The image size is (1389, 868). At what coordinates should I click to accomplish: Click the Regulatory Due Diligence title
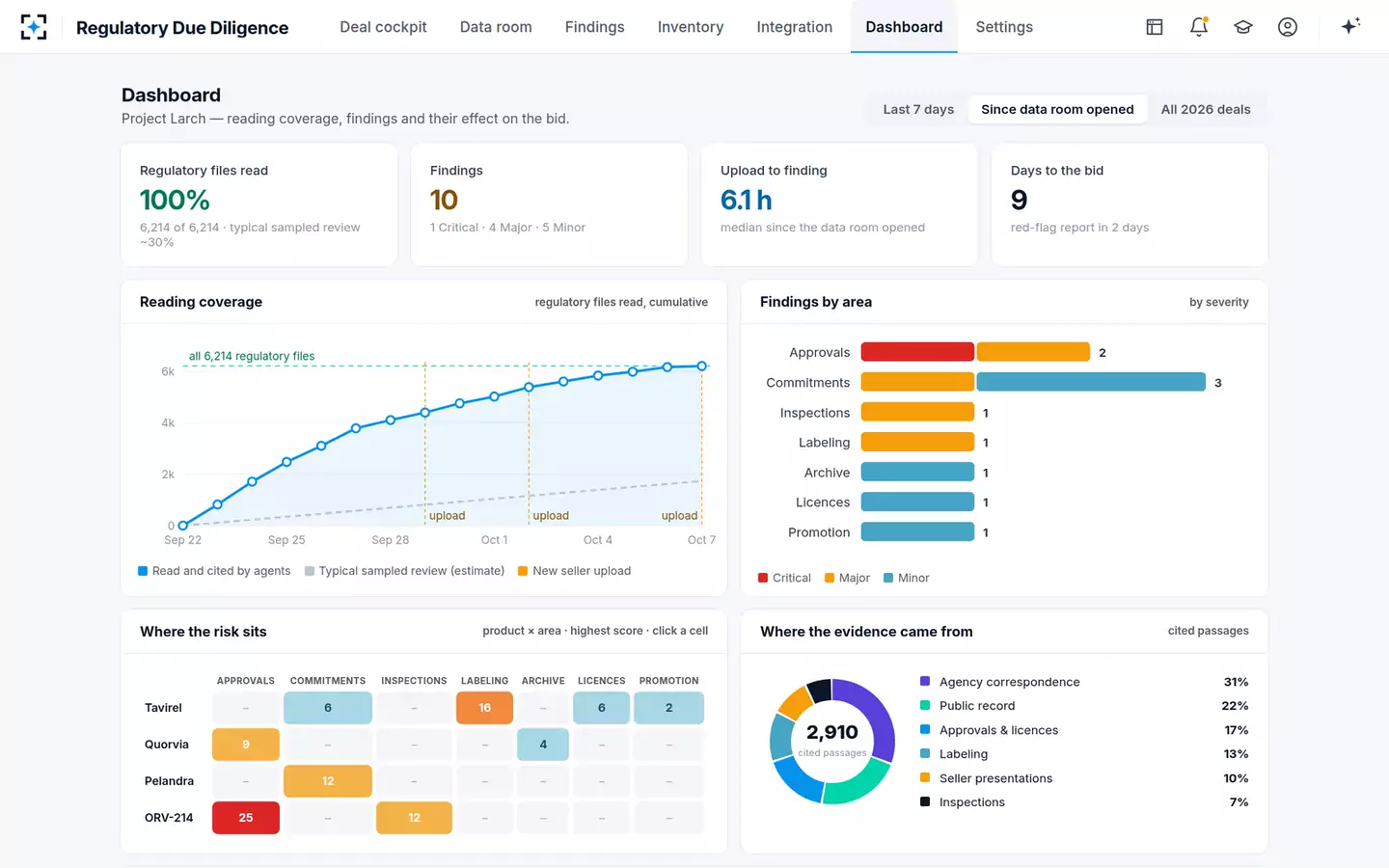(182, 28)
